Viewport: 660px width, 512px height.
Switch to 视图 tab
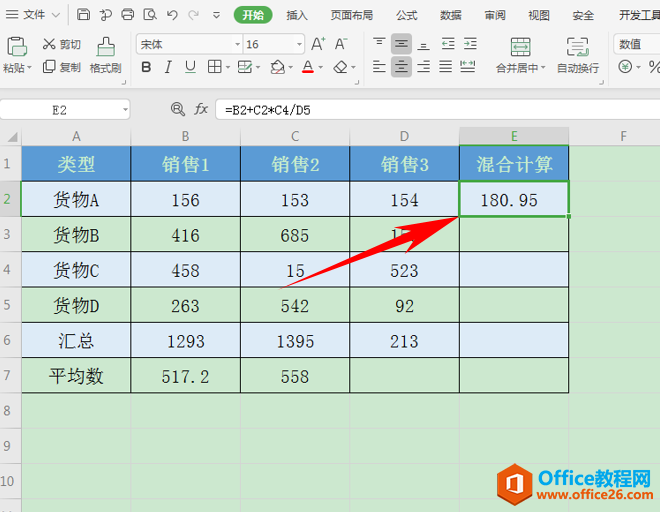click(x=539, y=16)
